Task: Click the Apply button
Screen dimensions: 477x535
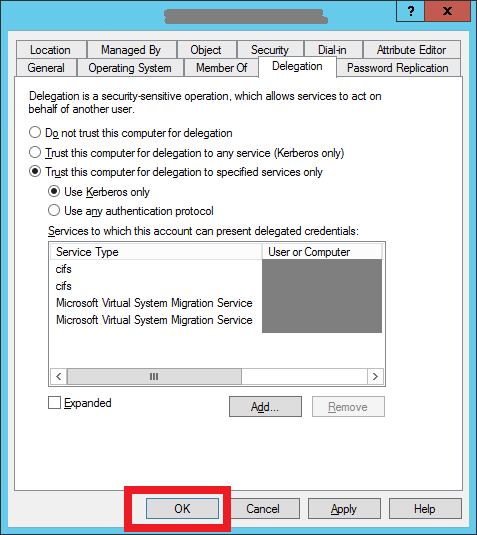Action: click(344, 509)
